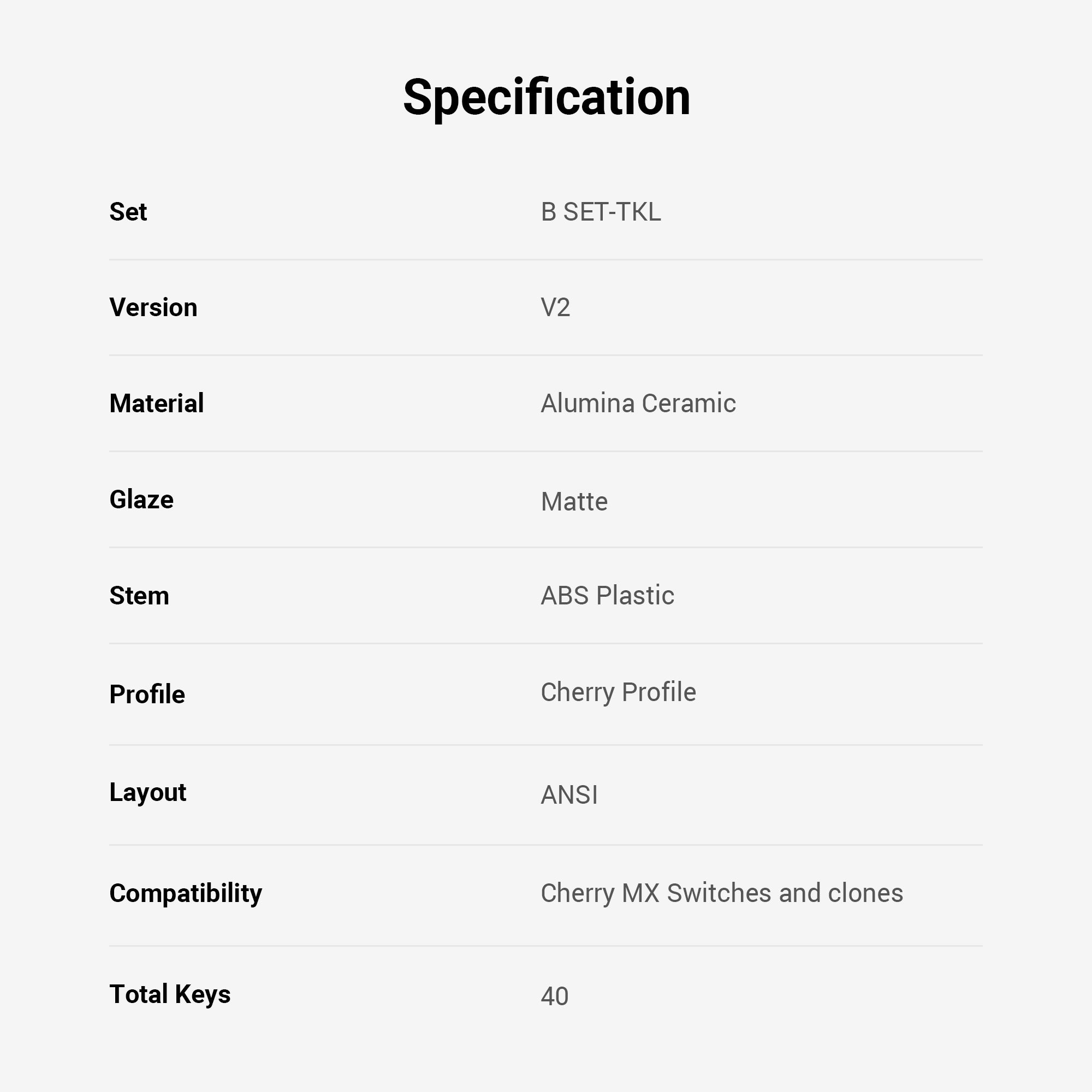The image size is (1092, 1092).
Task: Click the Glaze row label
Action: click(141, 500)
